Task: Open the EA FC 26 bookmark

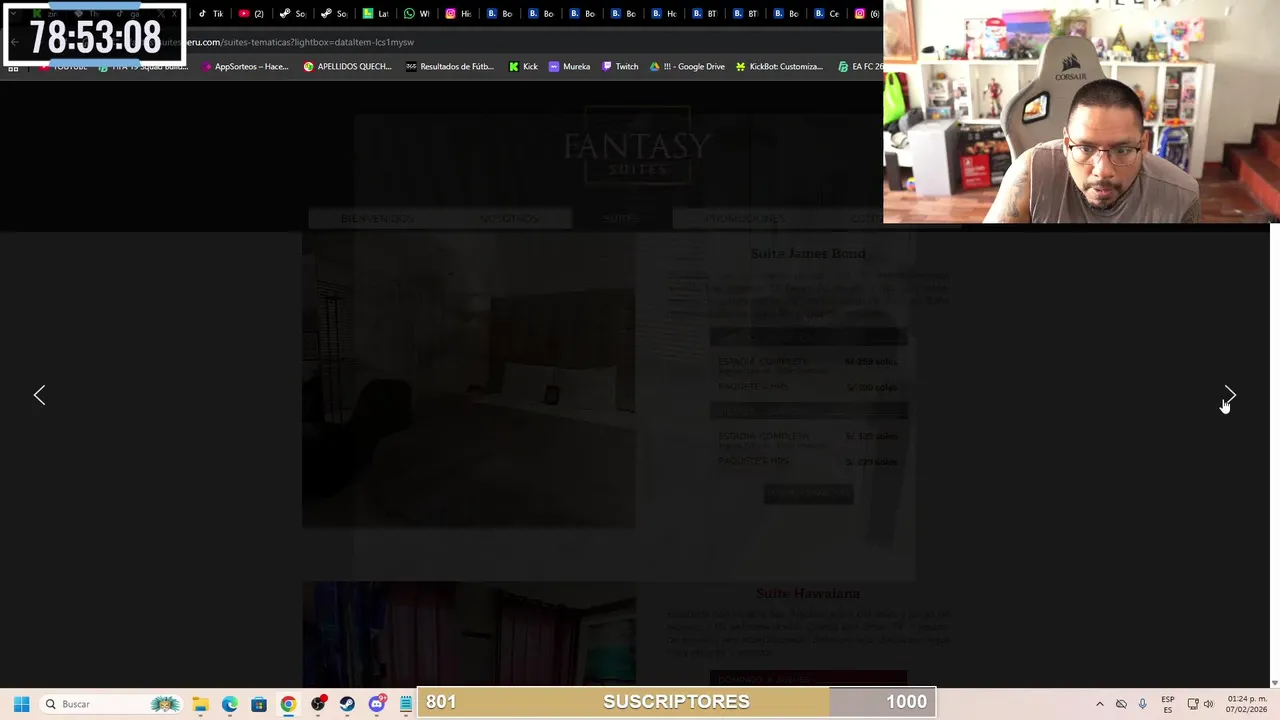Action: 861,66
